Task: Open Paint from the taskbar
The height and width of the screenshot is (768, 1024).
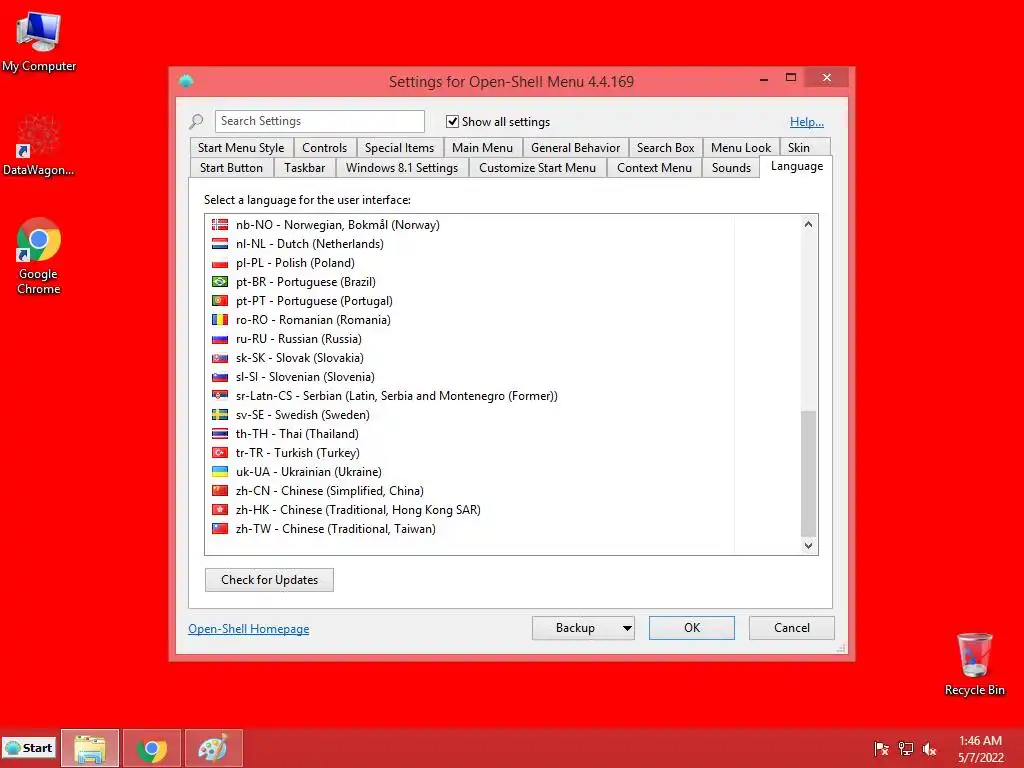Action: pos(214,748)
